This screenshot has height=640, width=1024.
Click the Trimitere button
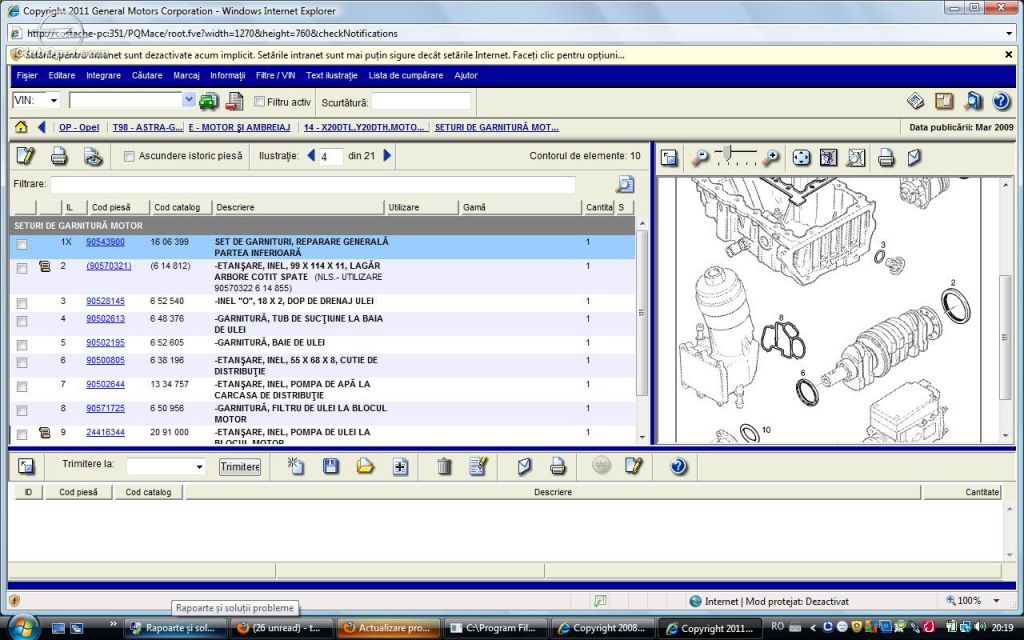pyautogui.click(x=240, y=467)
